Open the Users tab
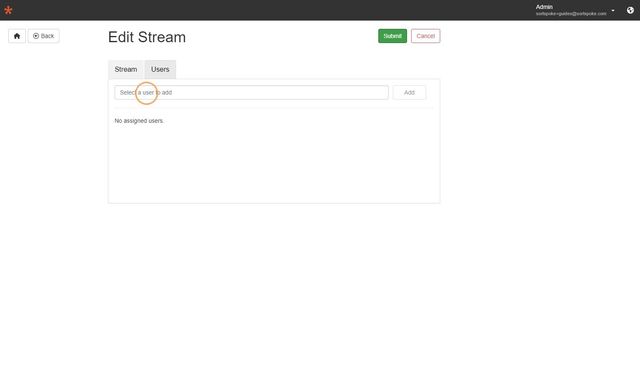This screenshot has width=640, height=378. (160, 69)
